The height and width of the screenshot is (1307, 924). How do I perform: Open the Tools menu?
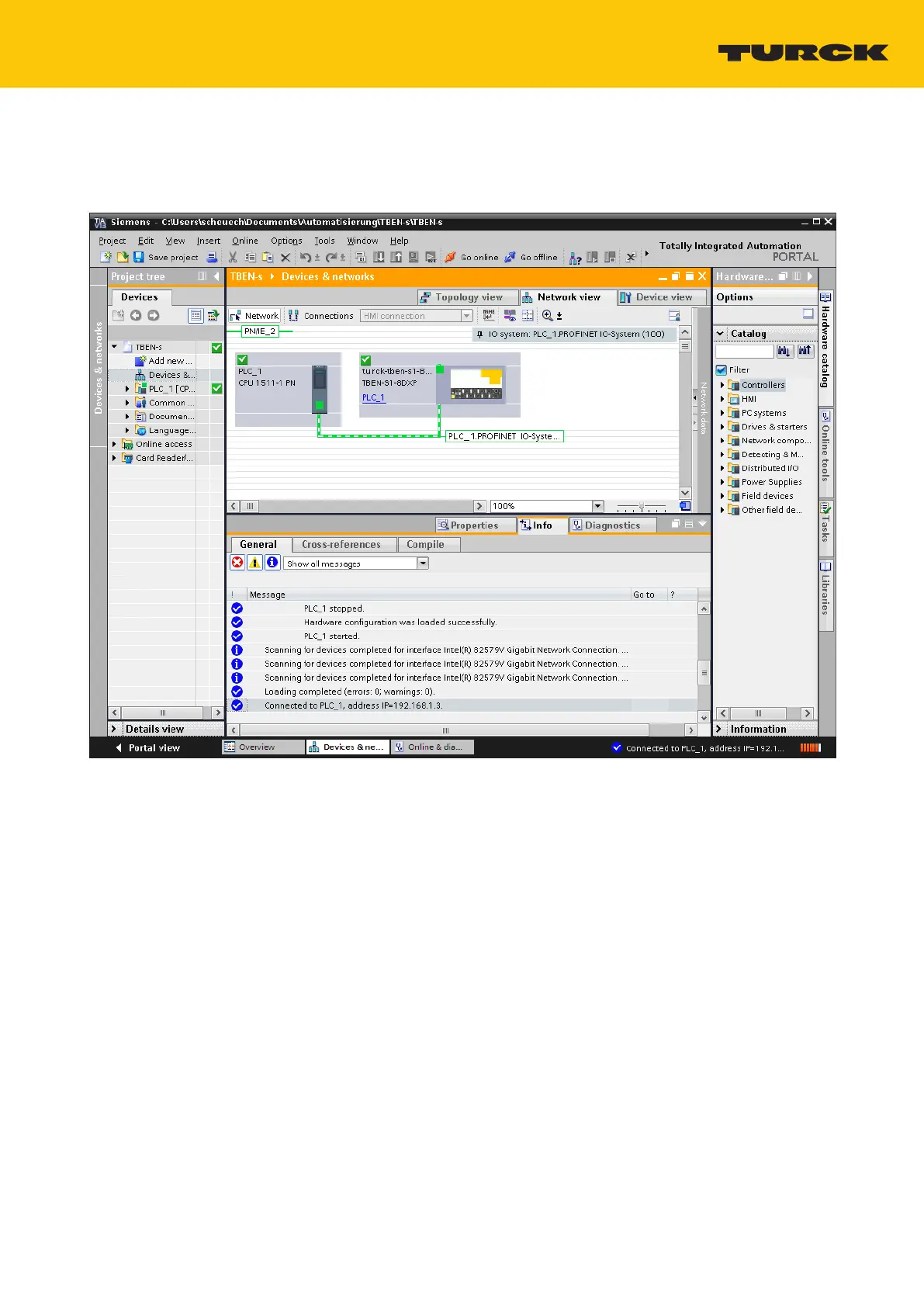324,241
